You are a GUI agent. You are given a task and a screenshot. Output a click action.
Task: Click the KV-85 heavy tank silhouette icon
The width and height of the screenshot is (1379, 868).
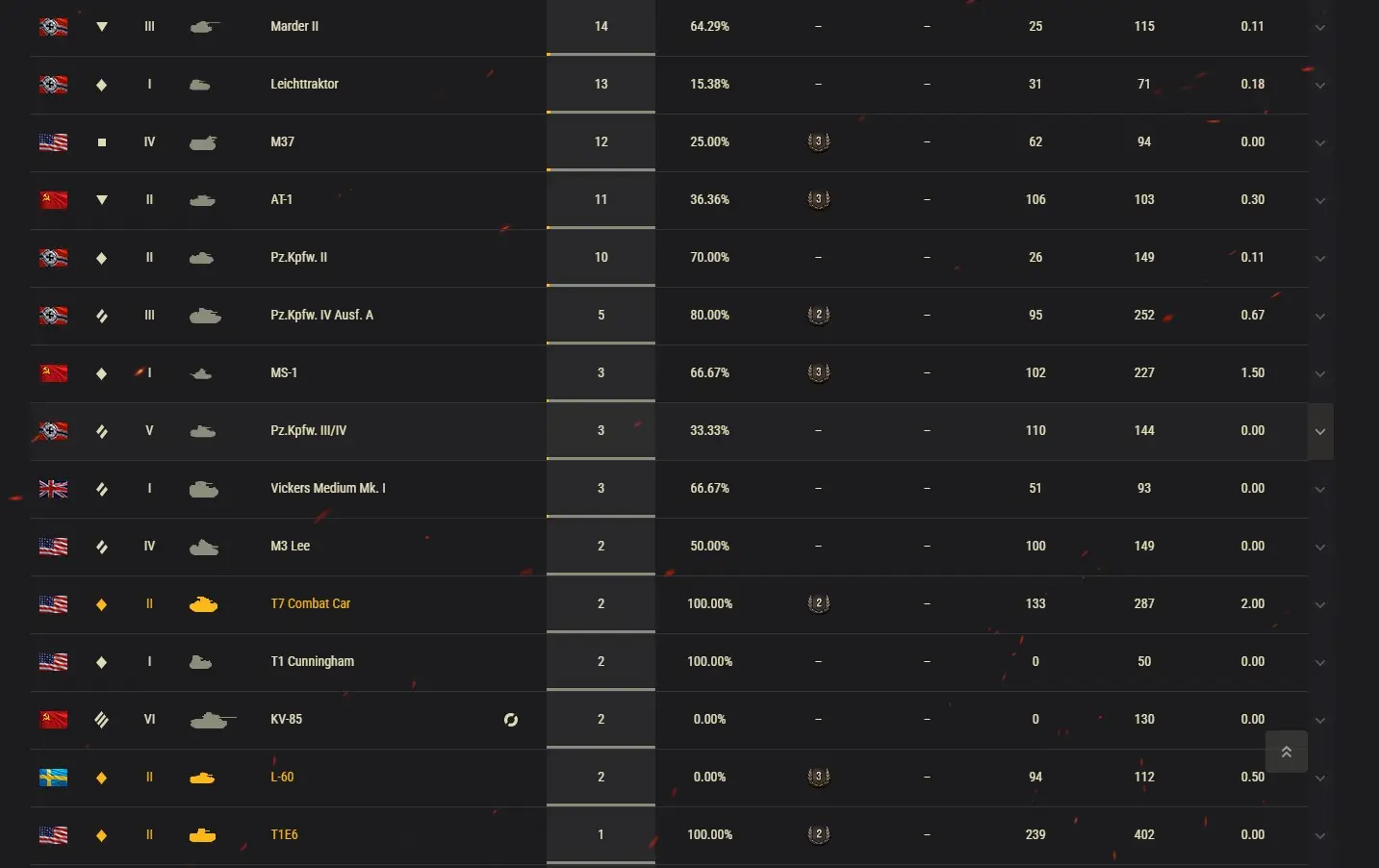click(x=212, y=720)
